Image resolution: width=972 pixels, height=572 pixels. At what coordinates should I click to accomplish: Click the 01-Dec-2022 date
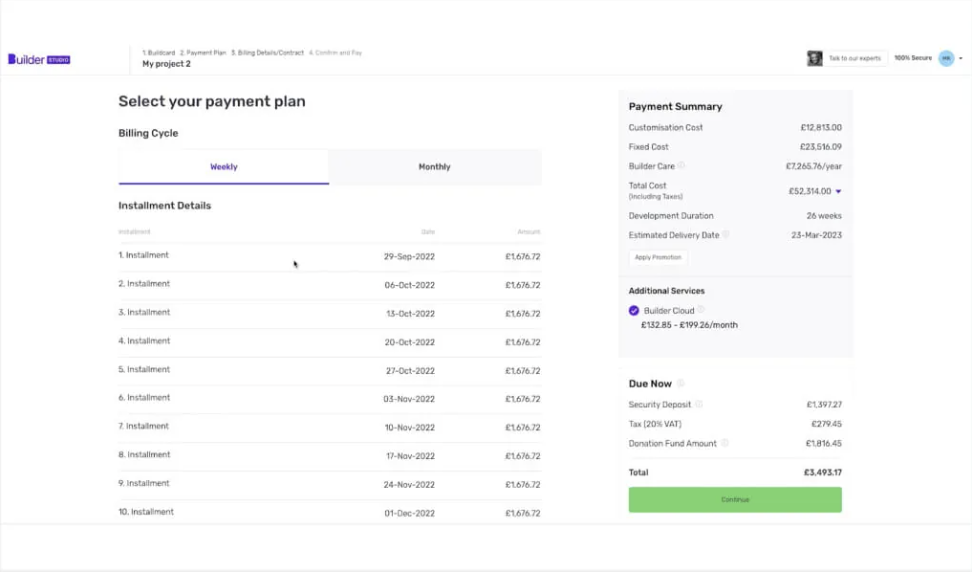coord(410,513)
